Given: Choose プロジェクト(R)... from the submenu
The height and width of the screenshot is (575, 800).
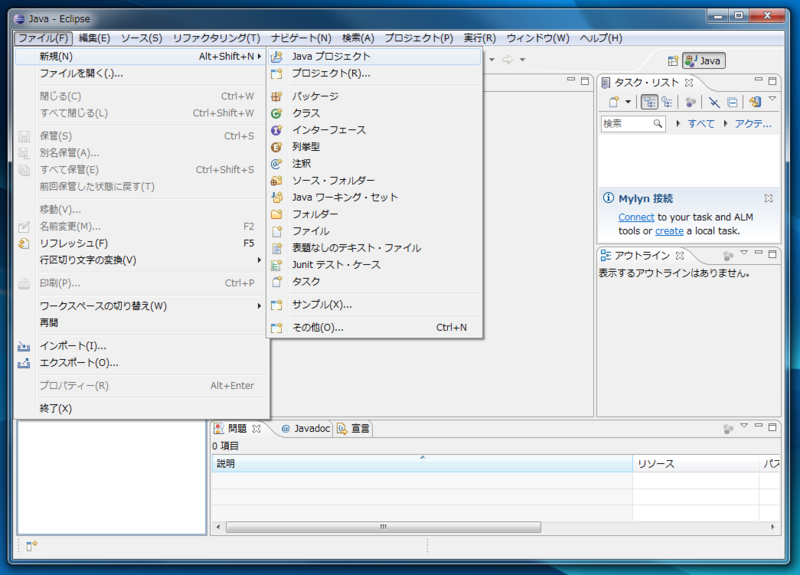Looking at the screenshot, I should pos(374,73).
